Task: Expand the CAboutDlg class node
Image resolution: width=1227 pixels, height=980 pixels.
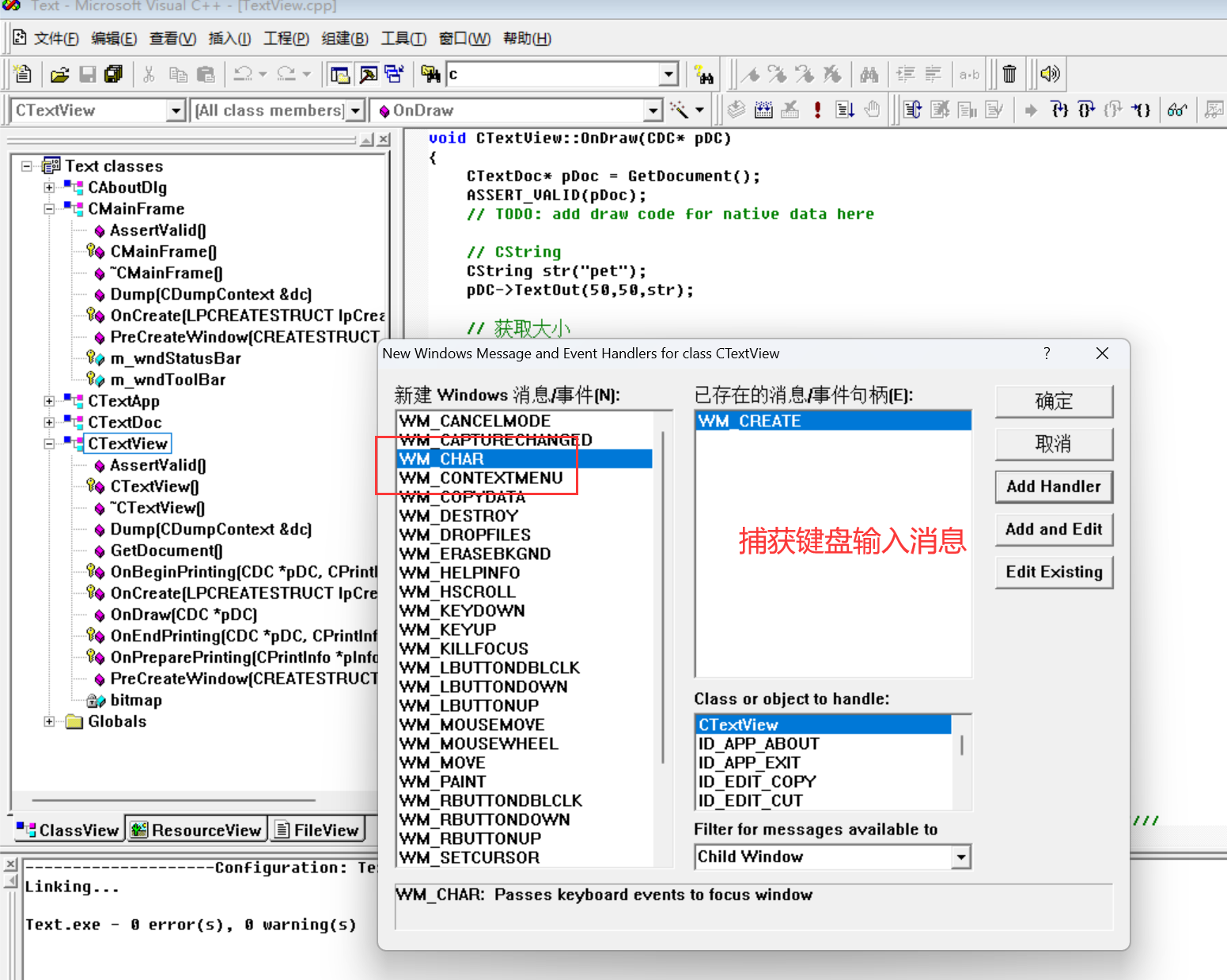Action: (50, 187)
